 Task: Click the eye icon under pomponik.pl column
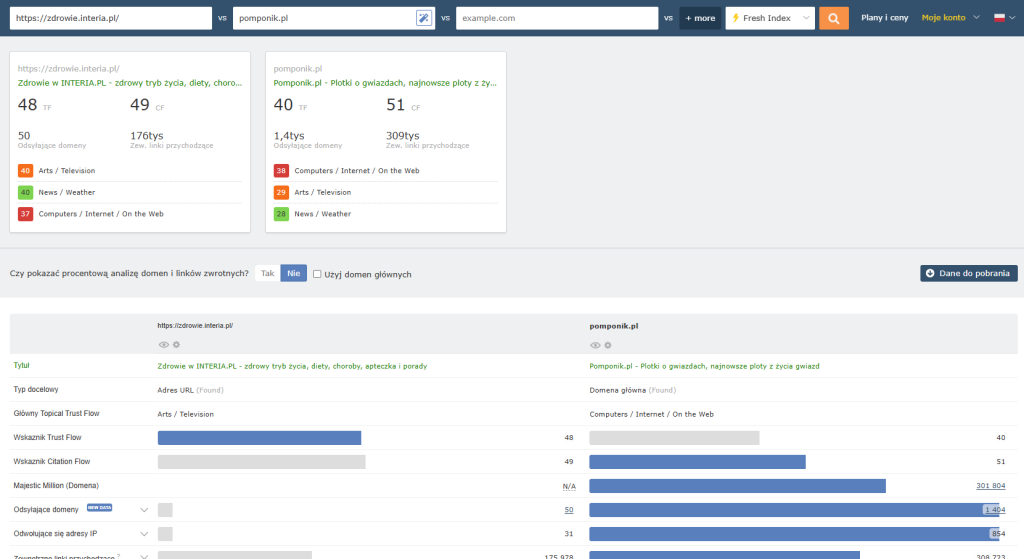click(595, 345)
